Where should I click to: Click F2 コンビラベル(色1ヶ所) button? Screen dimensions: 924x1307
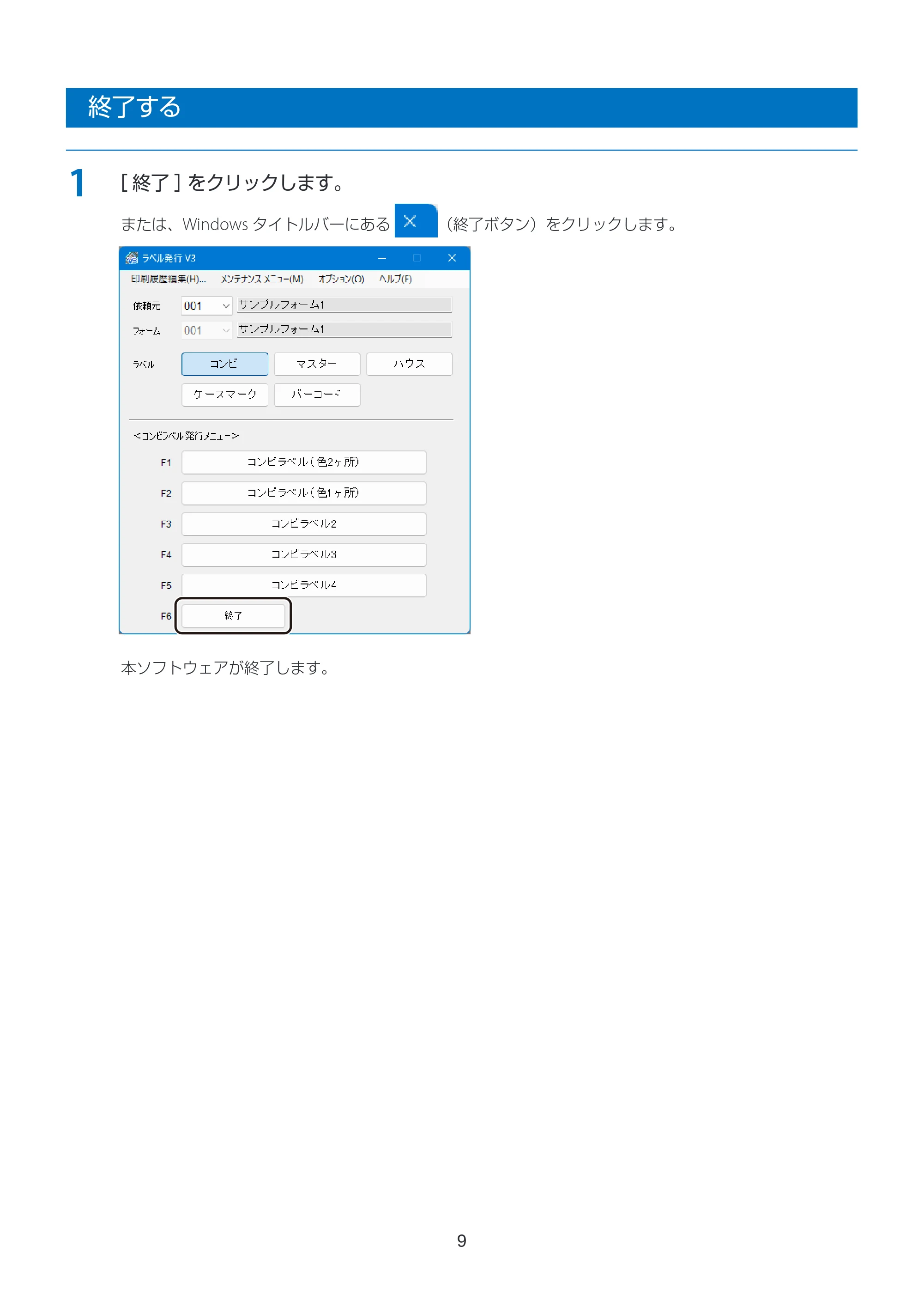[304, 493]
